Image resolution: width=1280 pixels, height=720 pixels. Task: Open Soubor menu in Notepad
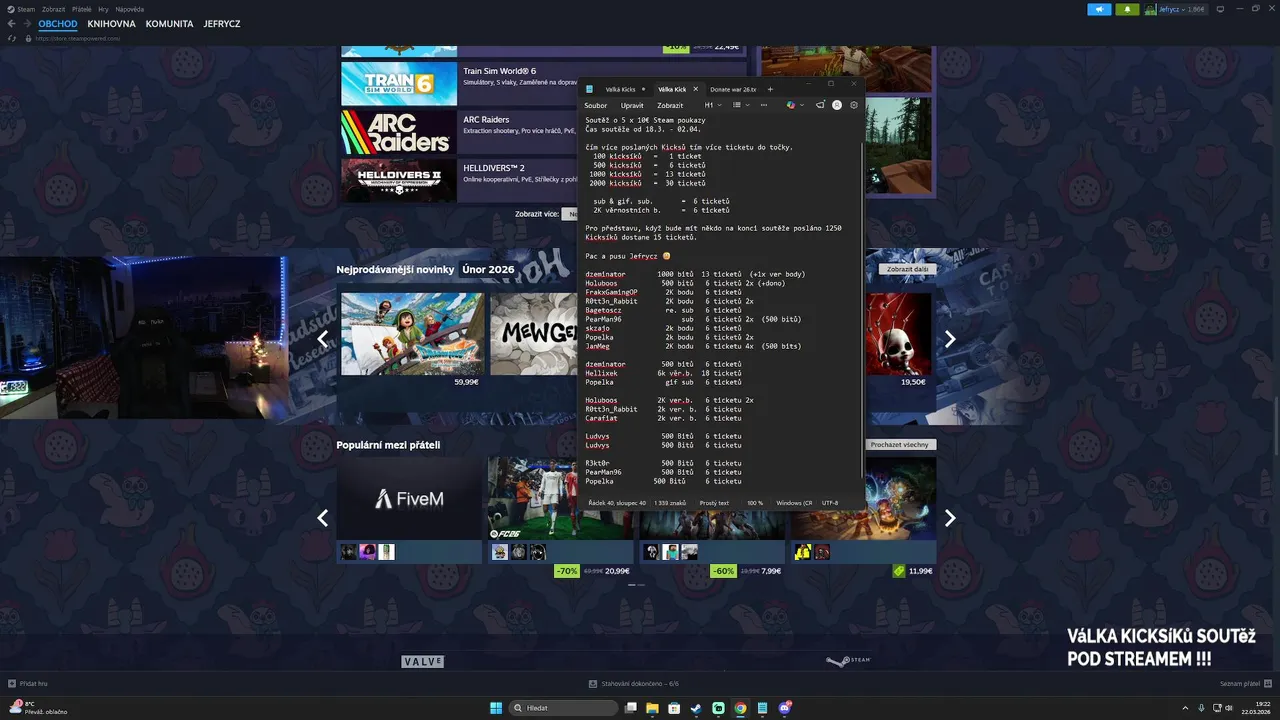[596, 105]
